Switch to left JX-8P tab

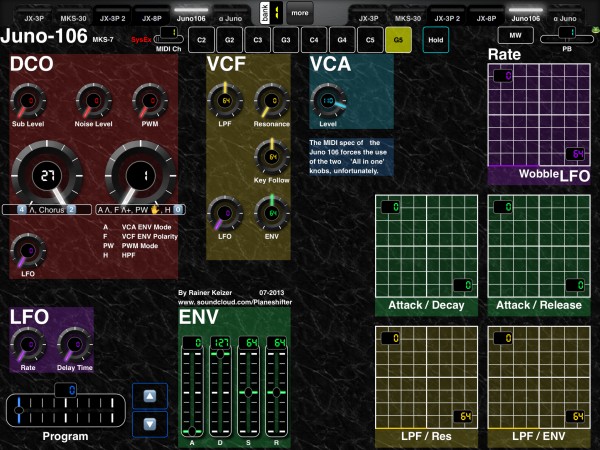(x=152, y=16)
